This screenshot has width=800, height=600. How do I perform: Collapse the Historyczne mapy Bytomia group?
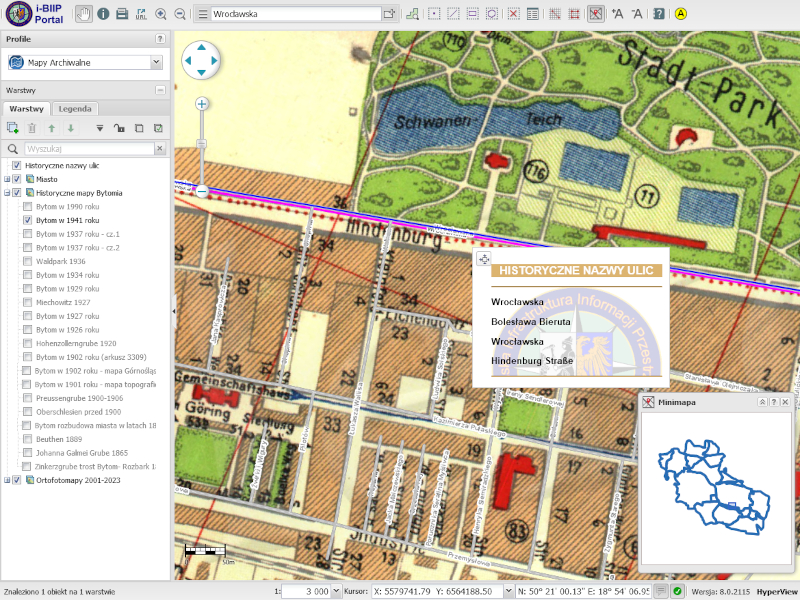pos(7,193)
